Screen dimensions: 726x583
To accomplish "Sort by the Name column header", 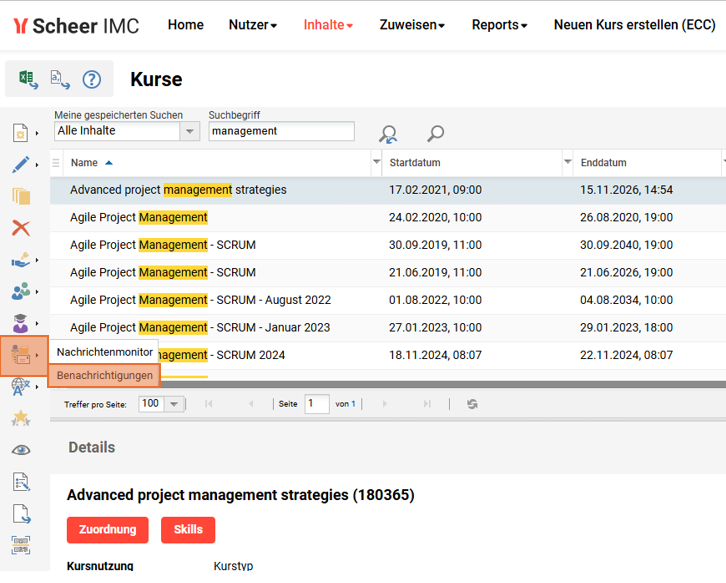I will 84,163.
